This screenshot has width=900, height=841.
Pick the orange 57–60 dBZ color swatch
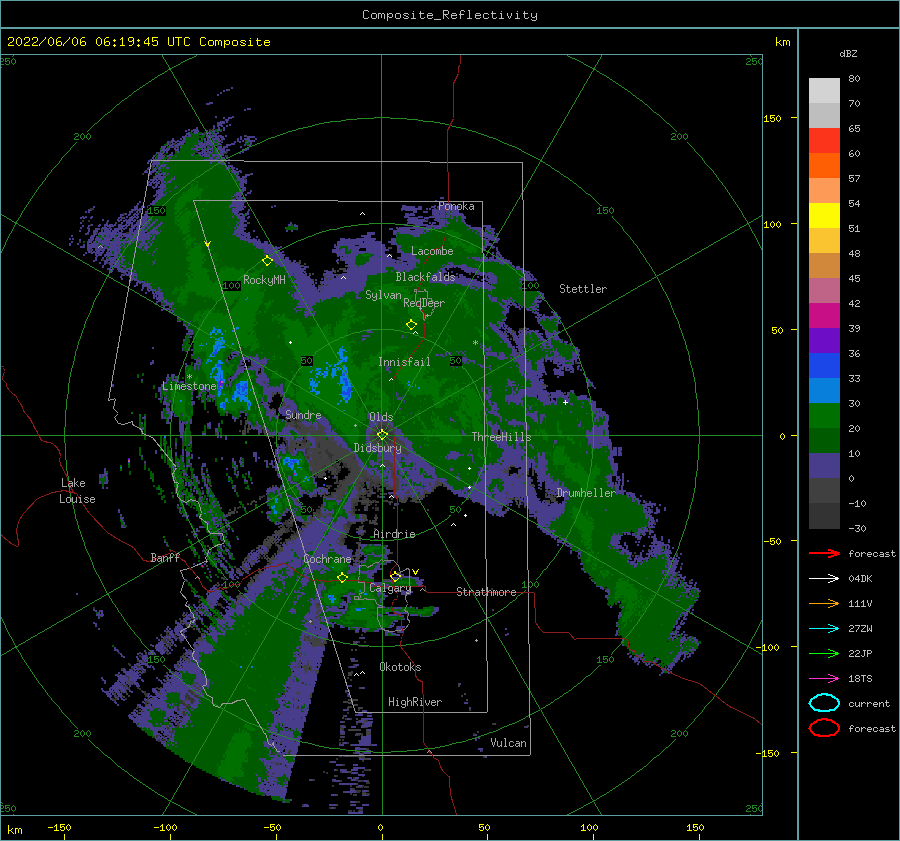pyautogui.click(x=824, y=166)
